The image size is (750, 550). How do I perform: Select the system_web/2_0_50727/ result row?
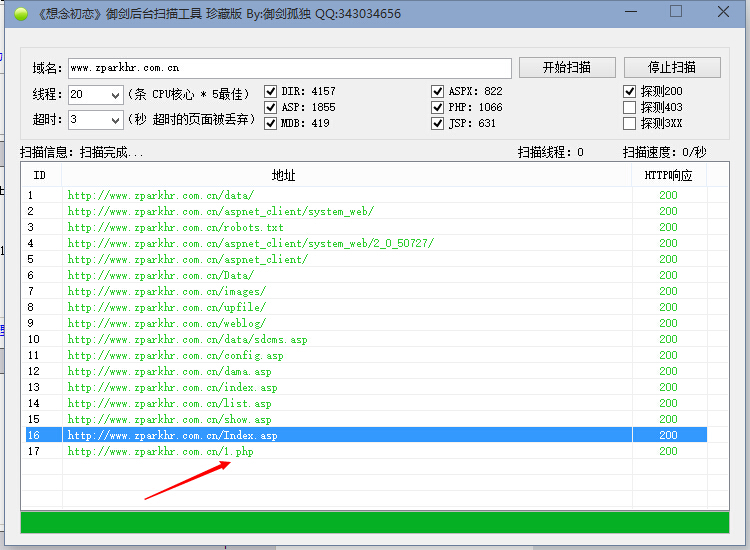(x=366, y=243)
